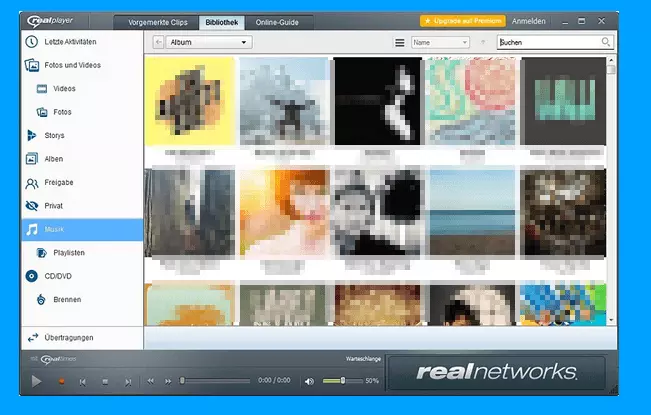Click the RealPlayer logo menu
Screen dimensions: 651x415
click(x=50, y=21)
